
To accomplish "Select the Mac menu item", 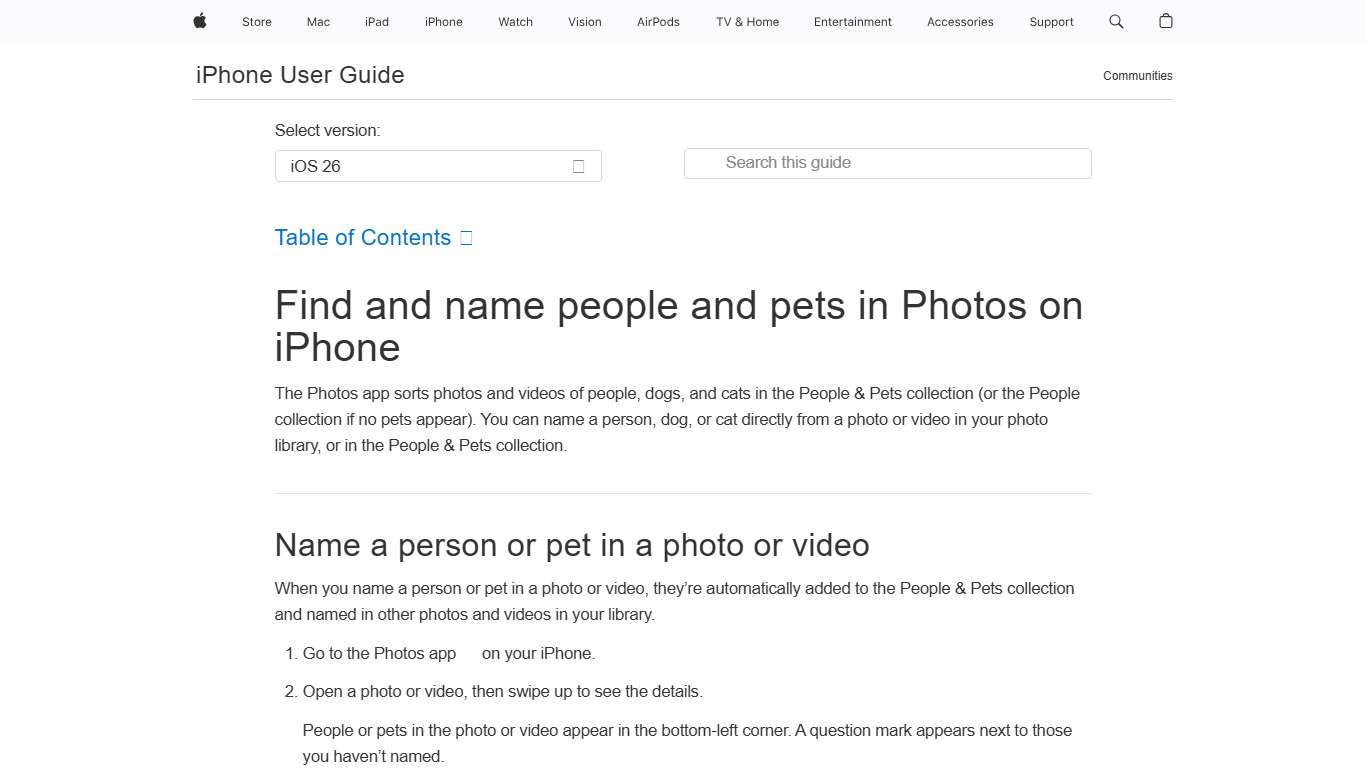I will pyautogui.click(x=317, y=21).
